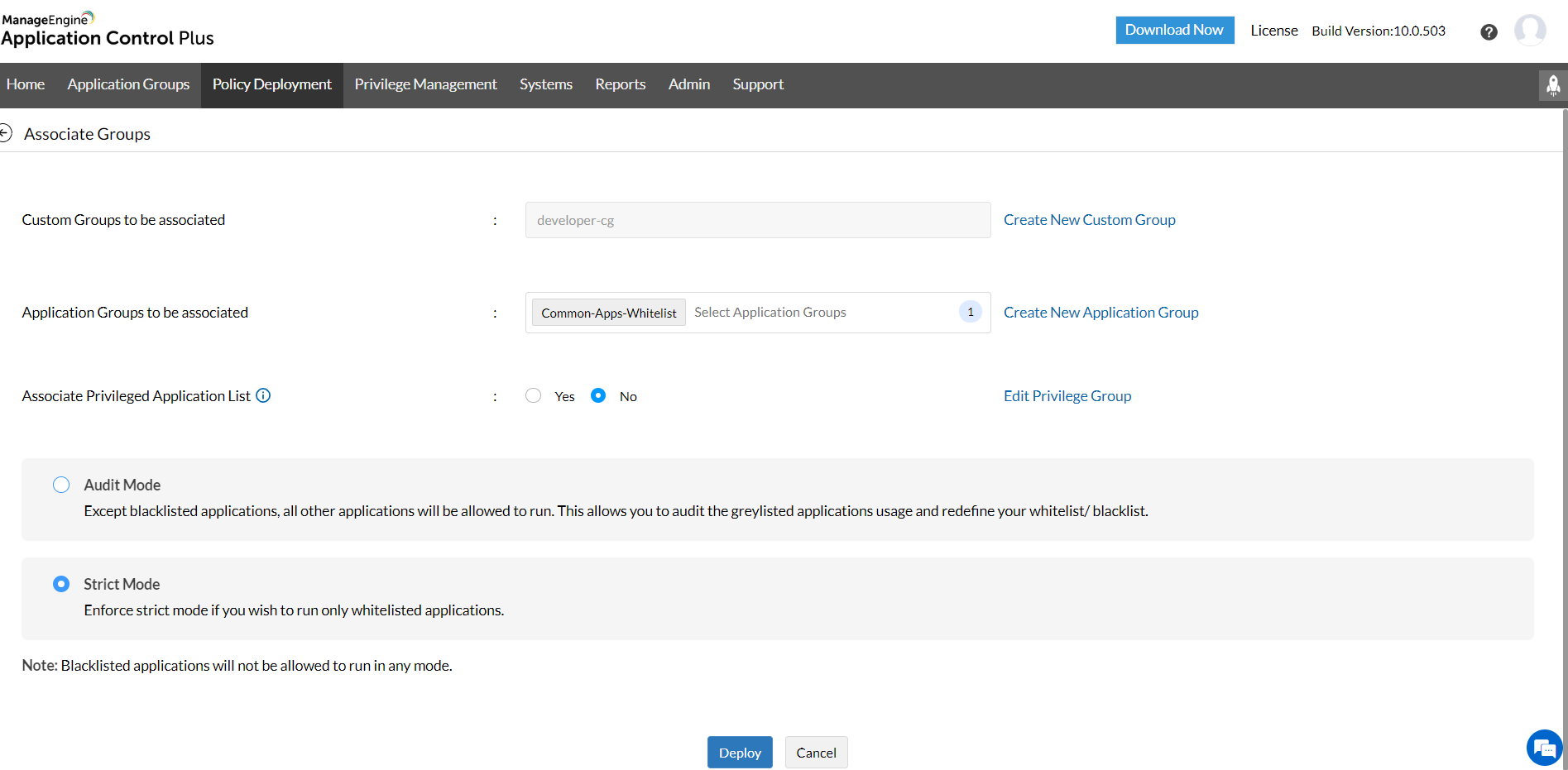Click the Deploy button

pyautogui.click(x=739, y=753)
